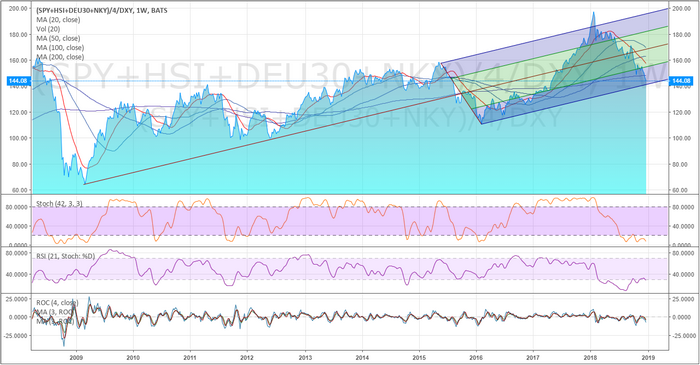Click the 144.08 price tag on left axis
700x365 pixels.
pos(19,81)
